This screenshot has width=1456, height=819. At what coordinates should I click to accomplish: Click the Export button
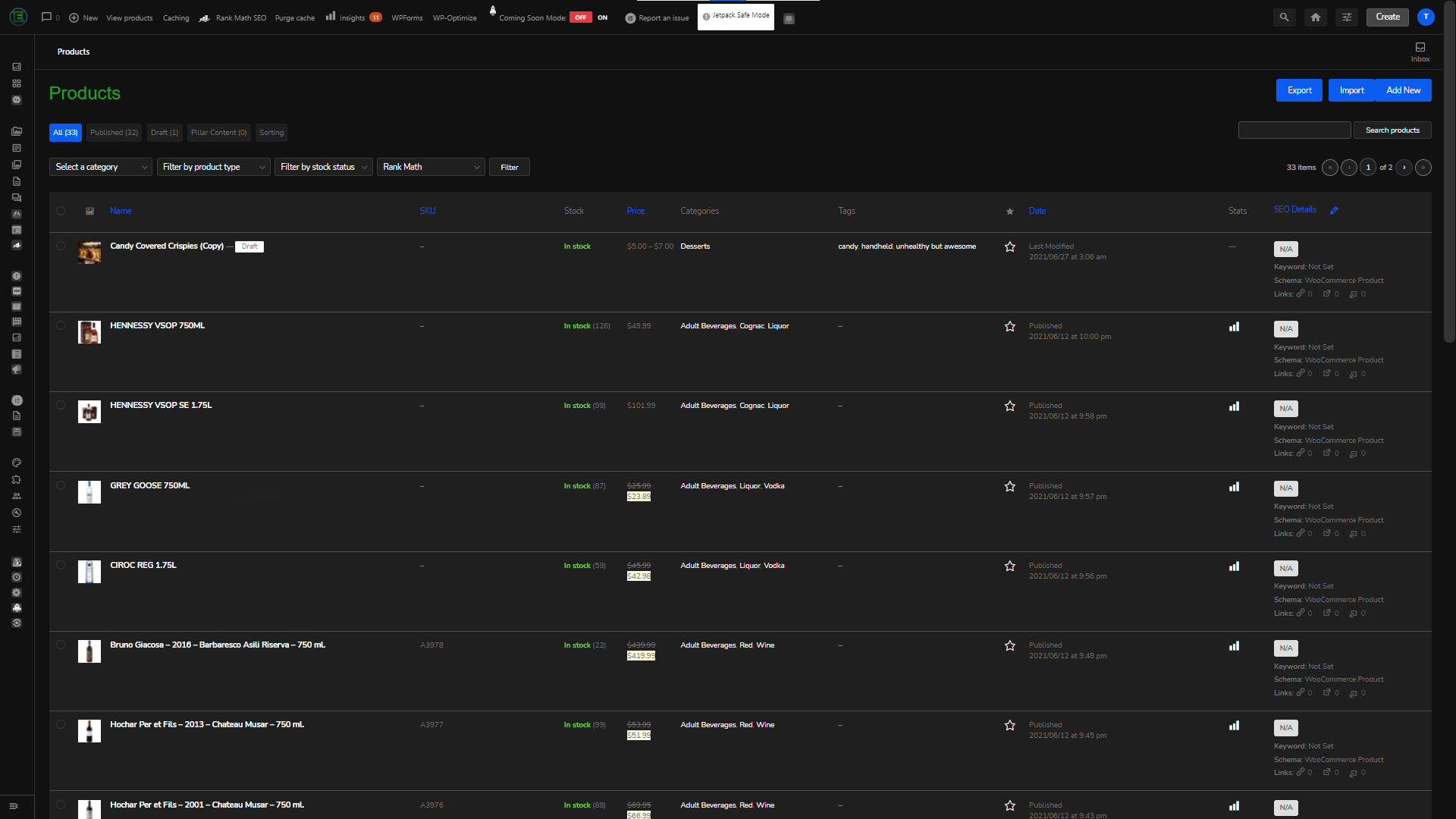point(1299,90)
